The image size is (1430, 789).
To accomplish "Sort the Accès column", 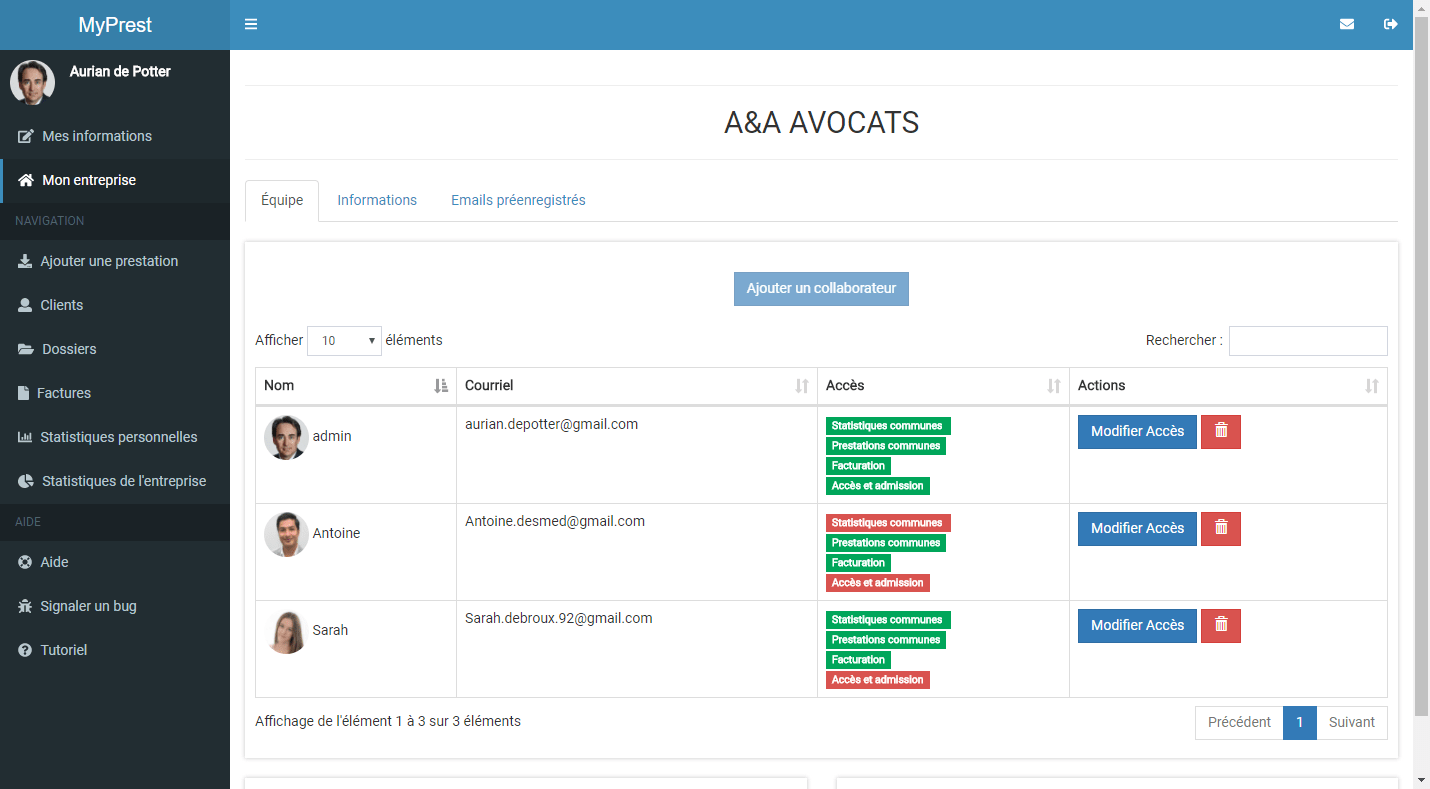I will [1053, 386].
